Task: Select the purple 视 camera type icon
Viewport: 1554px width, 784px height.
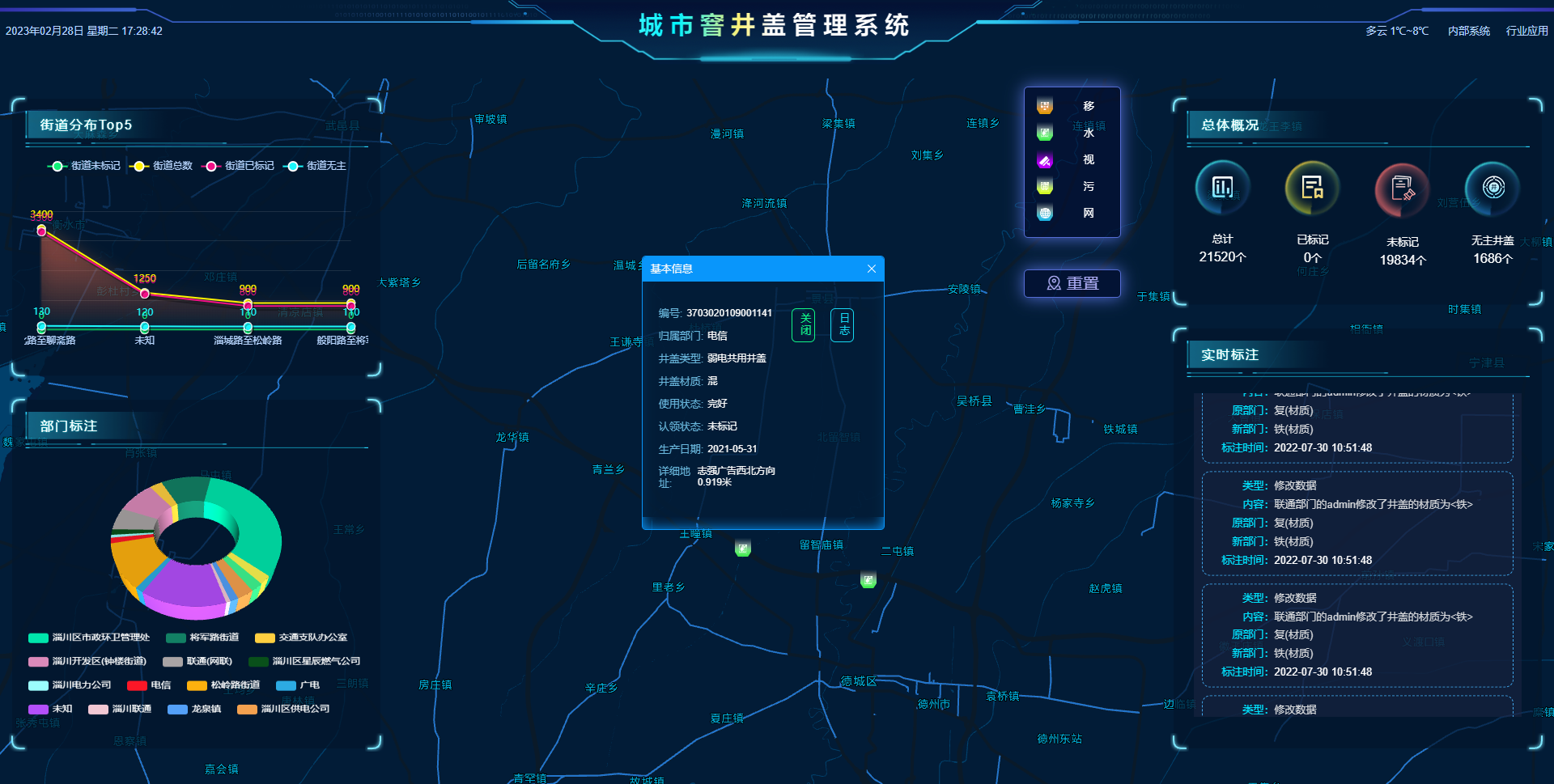Action: 1045,160
